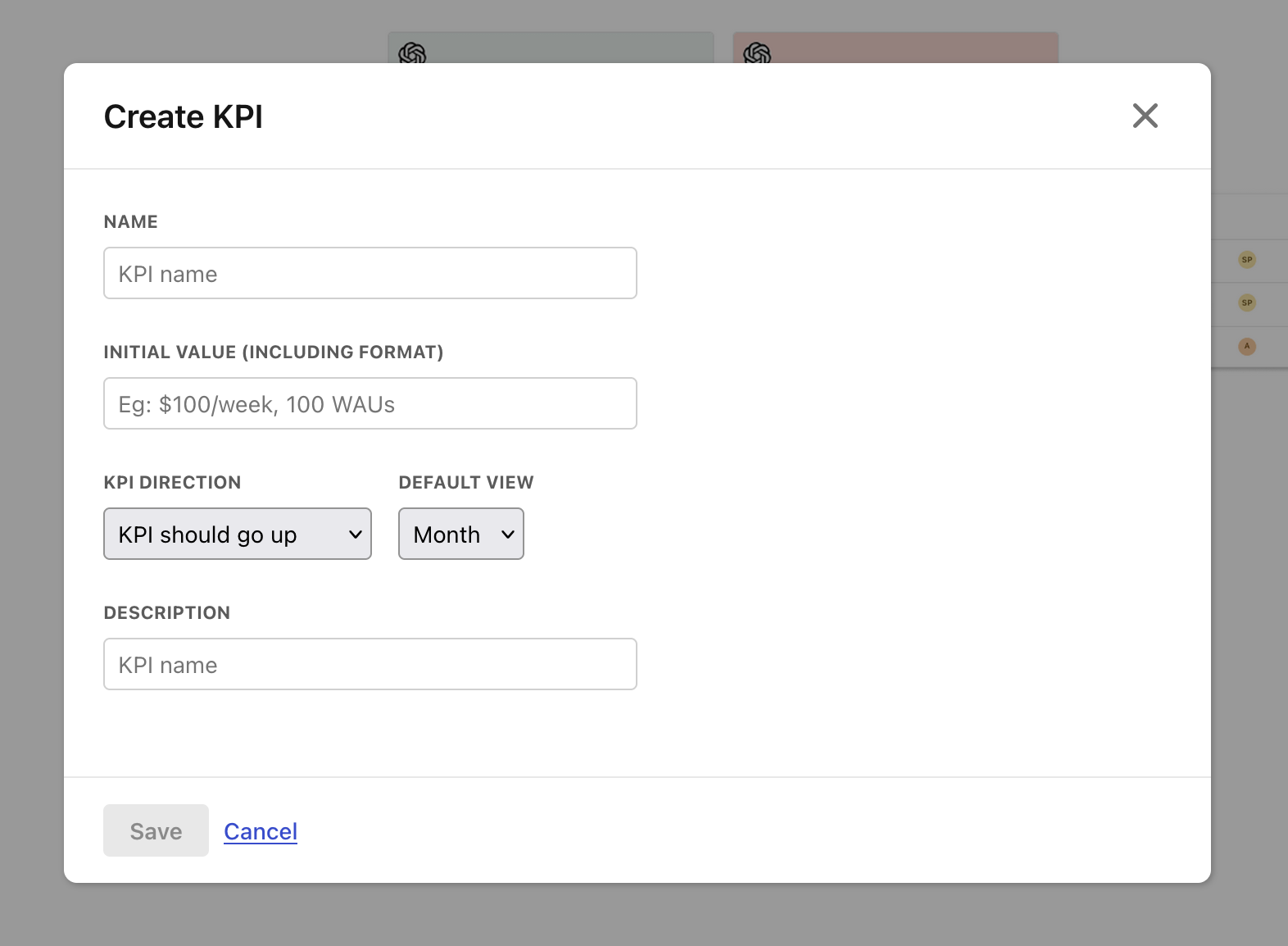Click the second SP avatar badge
The width and height of the screenshot is (1288, 946).
tap(1246, 302)
